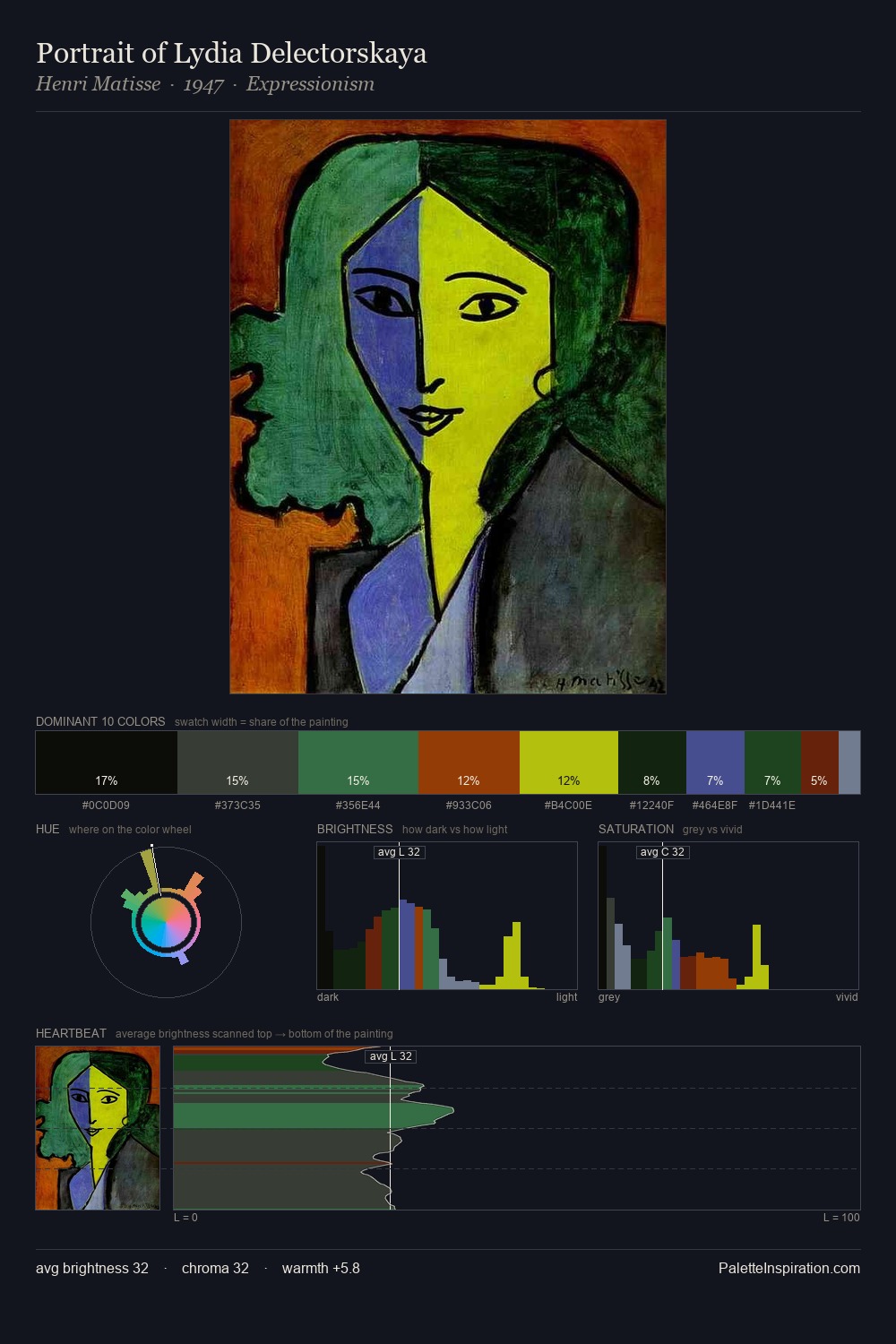The width and height of the screenshot is (896, 1344).
Task: Click the SATURATION section heading
Action: pos(636,829)
